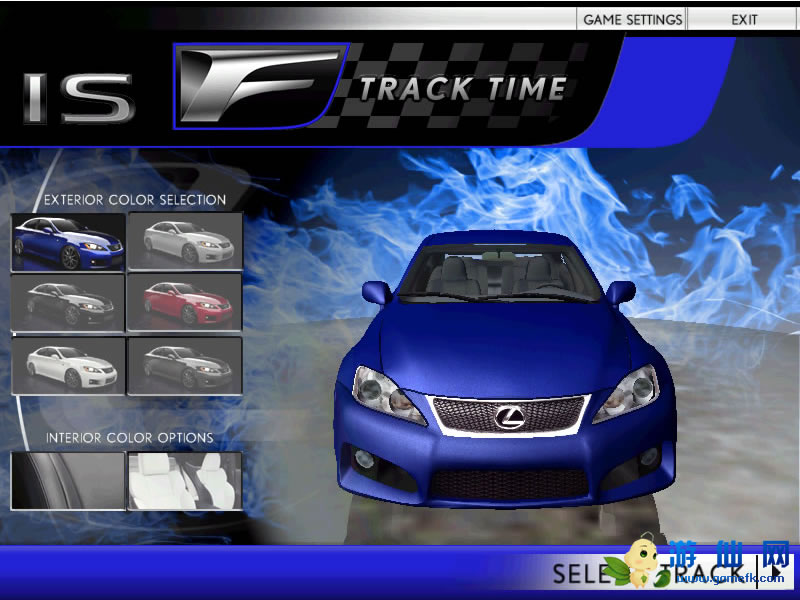Choose the blue exterior color car
Image resolution: width=800 pixels, height=600 pixels.
[x=68, y=242]
